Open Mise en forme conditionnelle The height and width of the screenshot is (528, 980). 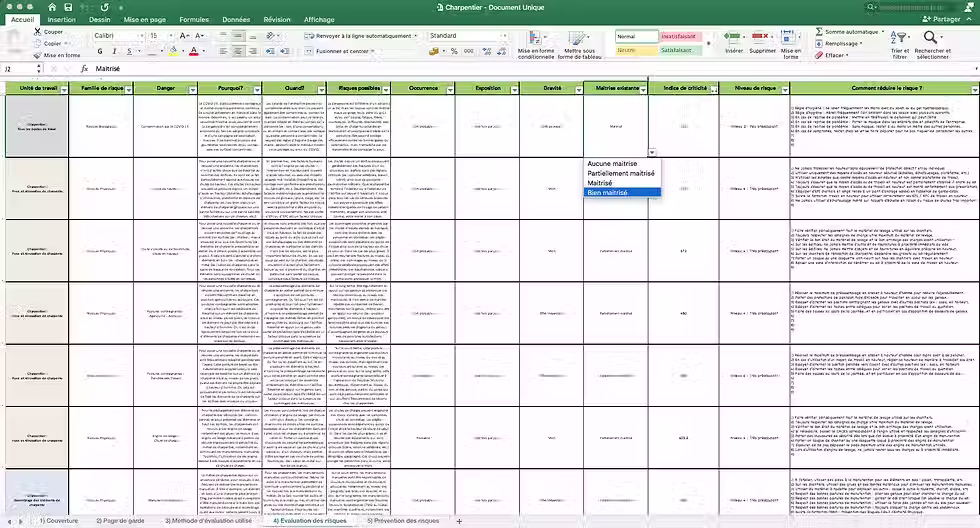(x=536, y=44)
